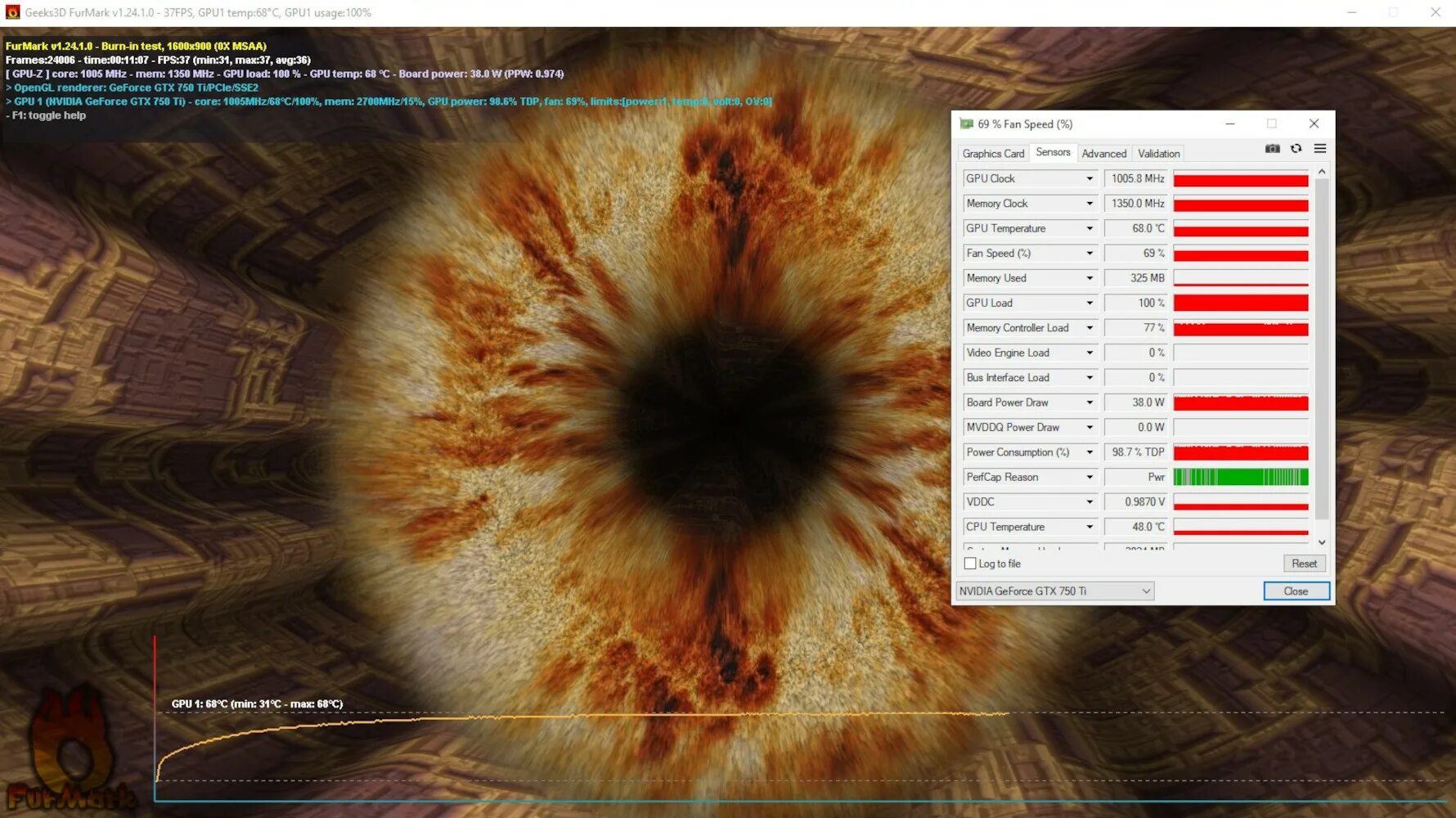This screenshot has height=818, width=1456.
Task: Close the FurMark window
Action: point(1435,12)
